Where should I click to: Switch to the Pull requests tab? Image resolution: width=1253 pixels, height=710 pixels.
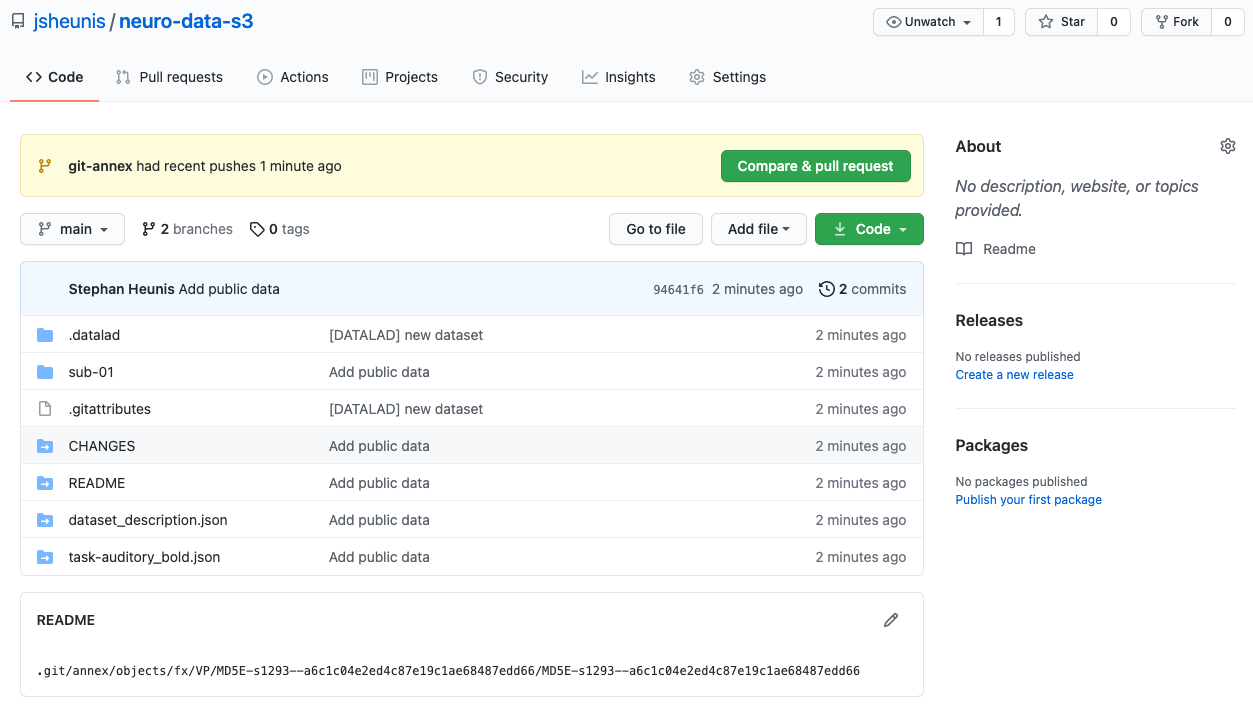[169, 77]
